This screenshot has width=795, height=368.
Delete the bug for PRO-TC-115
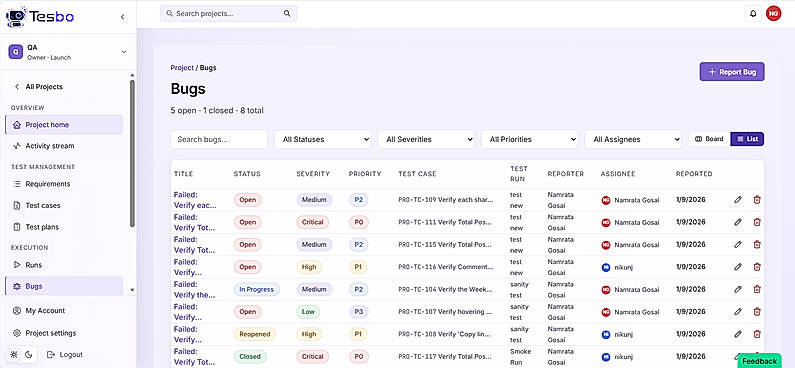(x=757, y=244)
